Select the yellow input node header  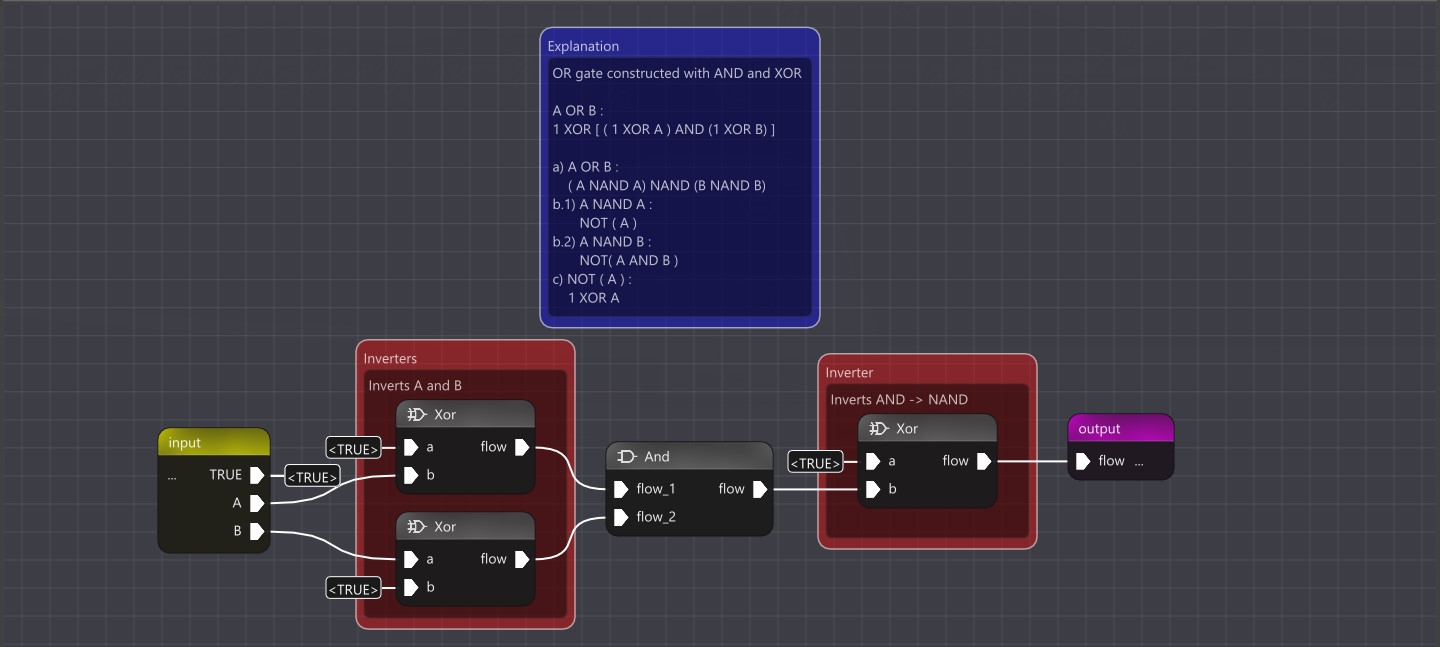click(214, 442)
